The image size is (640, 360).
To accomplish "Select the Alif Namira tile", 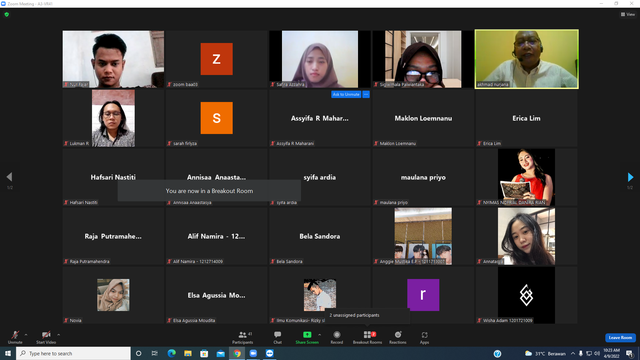I will [x=217, y=236].
